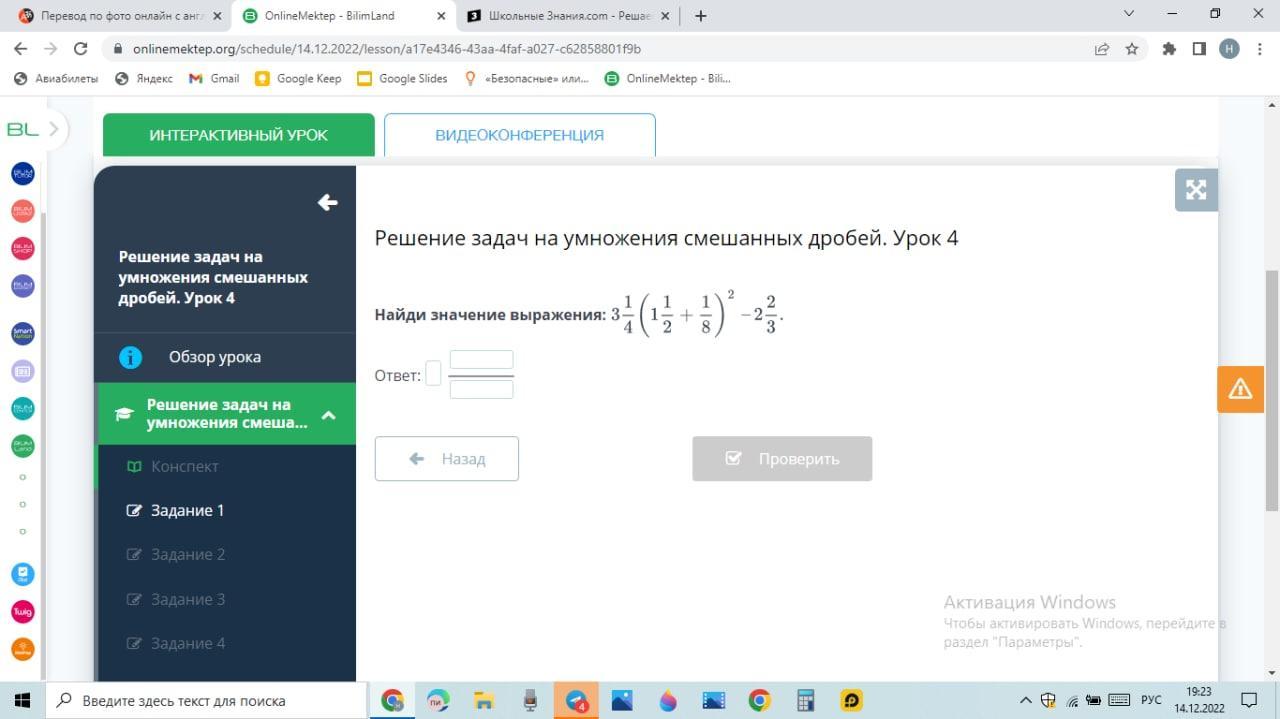Open Calculator from the taskbar

[x=806, y=700]
